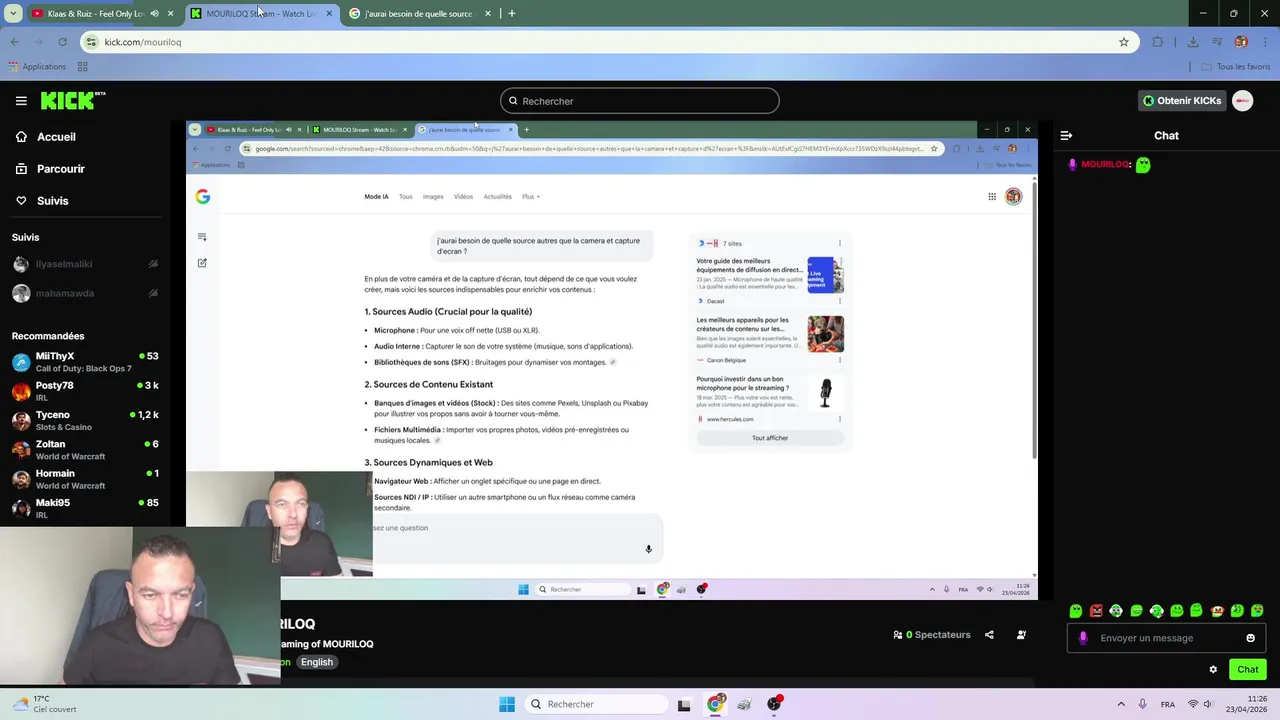Image resolution: width=1280 pixels, height=720 pixels.
Task: Collapse the chat panel with arrow icon
Action: (1066, 135)
